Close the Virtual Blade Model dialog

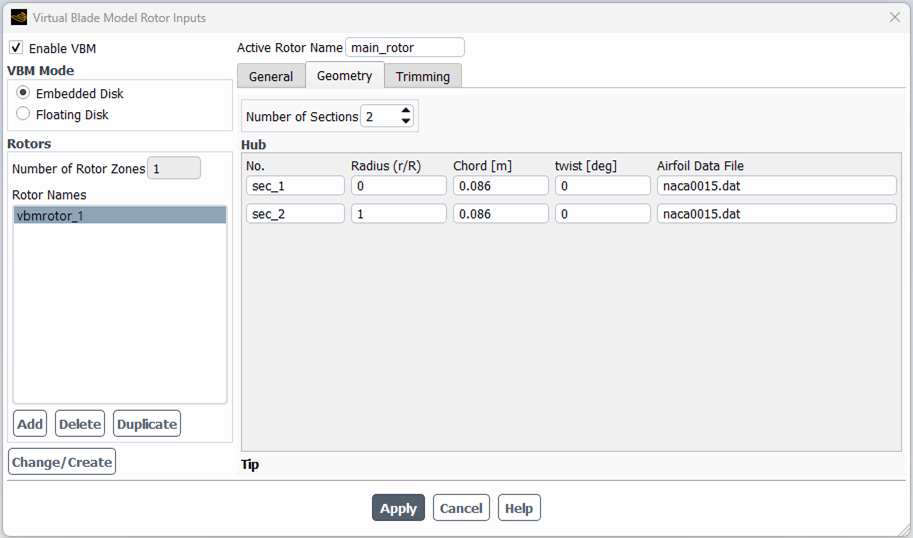(895, 17)
